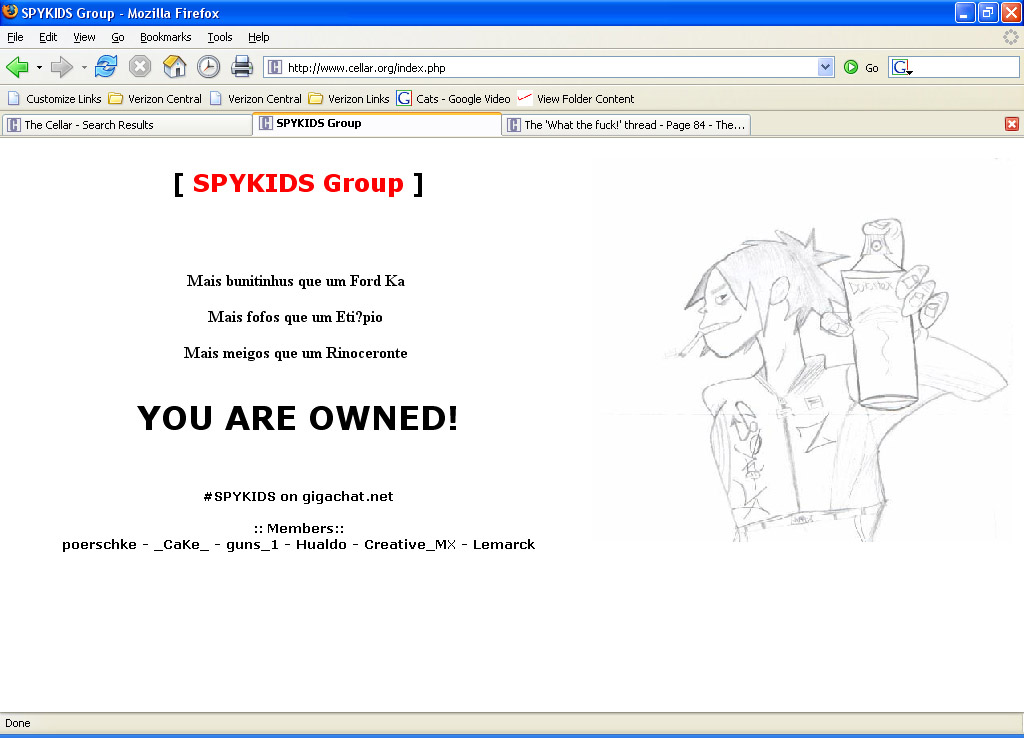Go to the Home page icon

[x=174, y=67]
